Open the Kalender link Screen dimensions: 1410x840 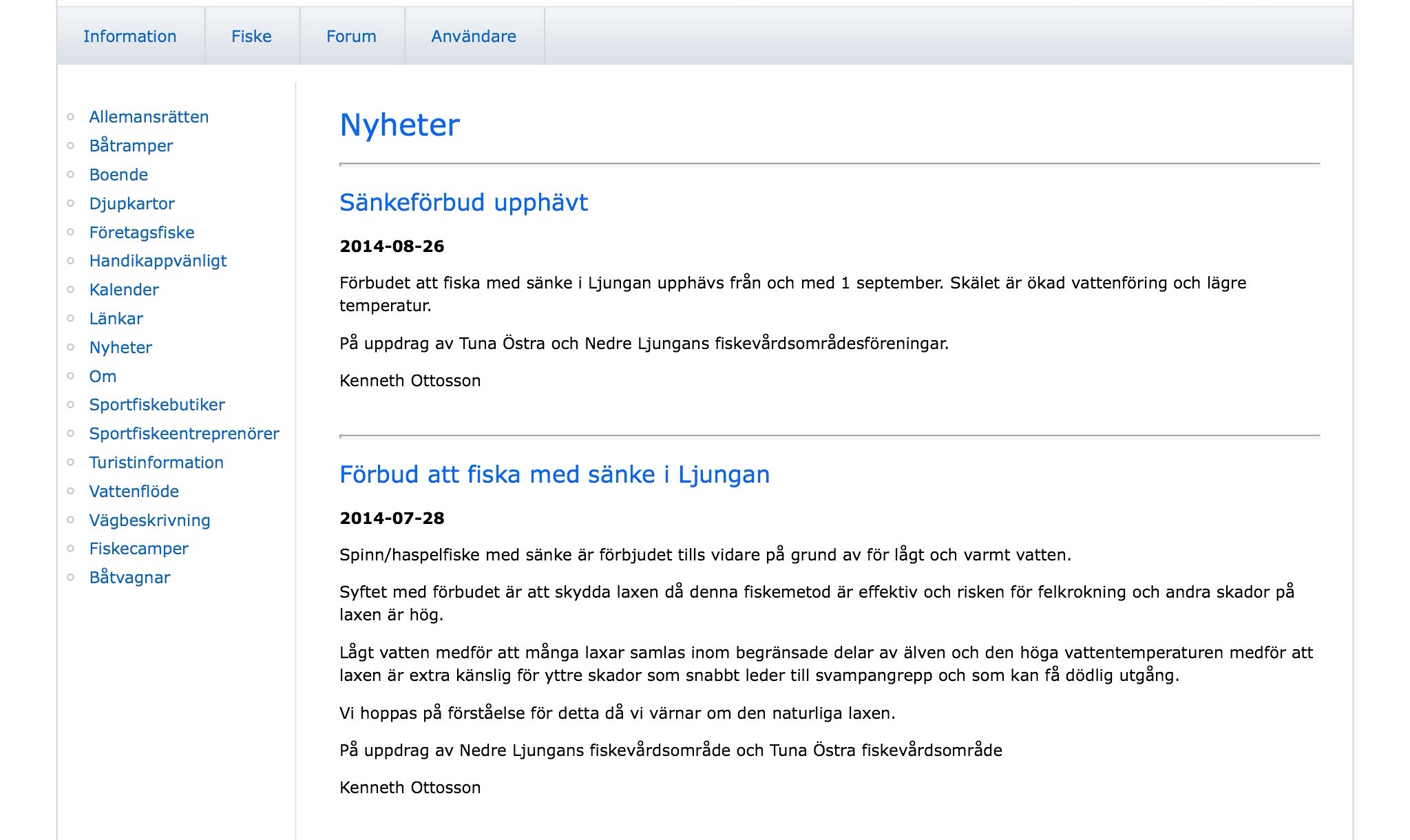(124, 290)
